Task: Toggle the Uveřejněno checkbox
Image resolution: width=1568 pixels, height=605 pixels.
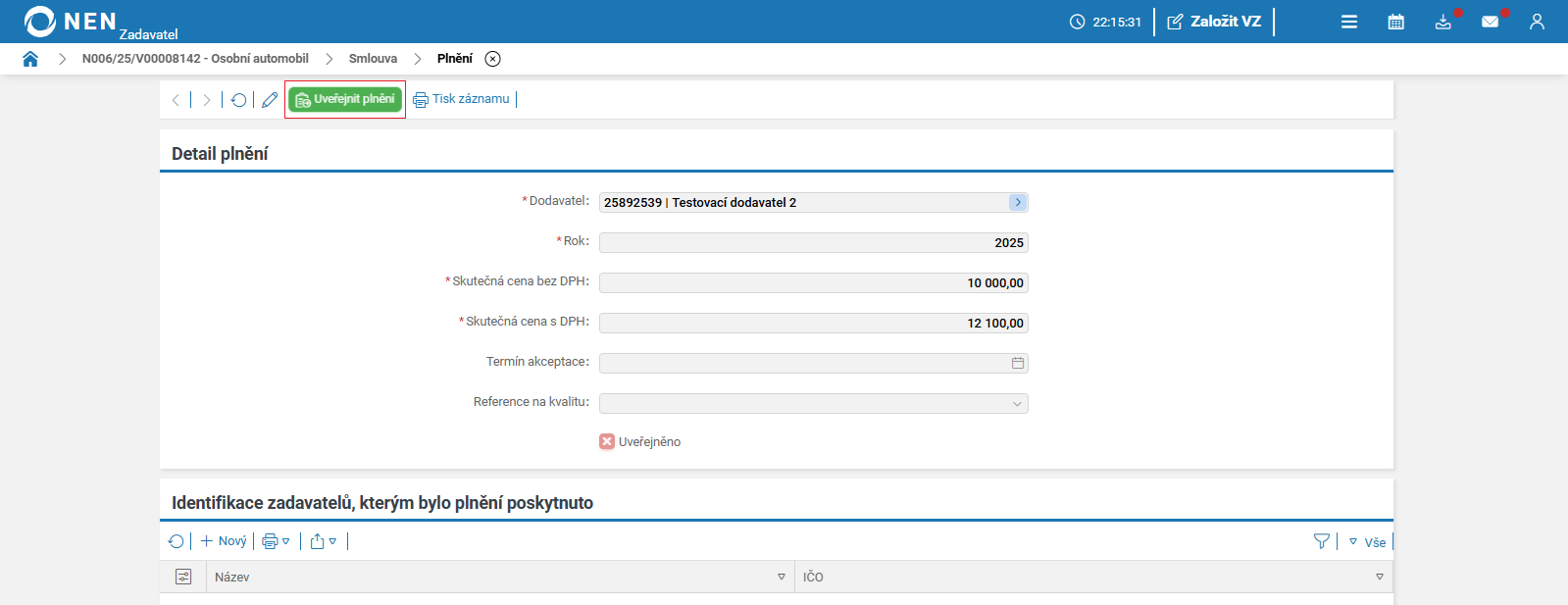Action: pos(607,442)
